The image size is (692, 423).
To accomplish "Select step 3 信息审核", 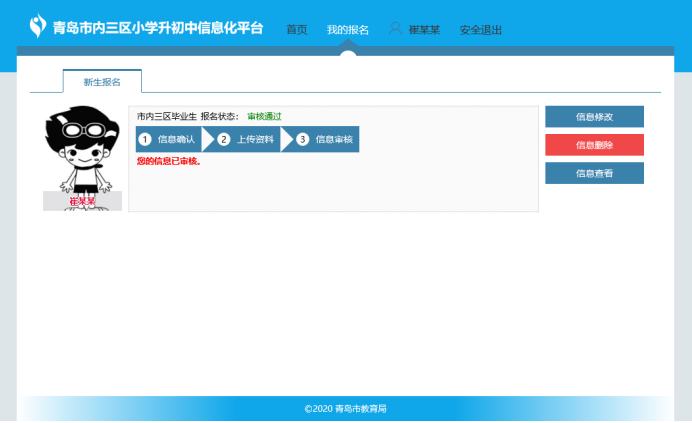I will (326, 139).
